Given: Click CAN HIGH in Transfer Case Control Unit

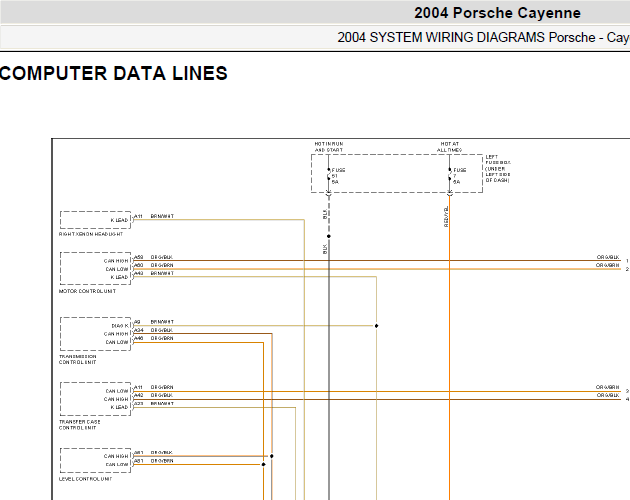Looking at the screenshot, I should tap(116, 399).
